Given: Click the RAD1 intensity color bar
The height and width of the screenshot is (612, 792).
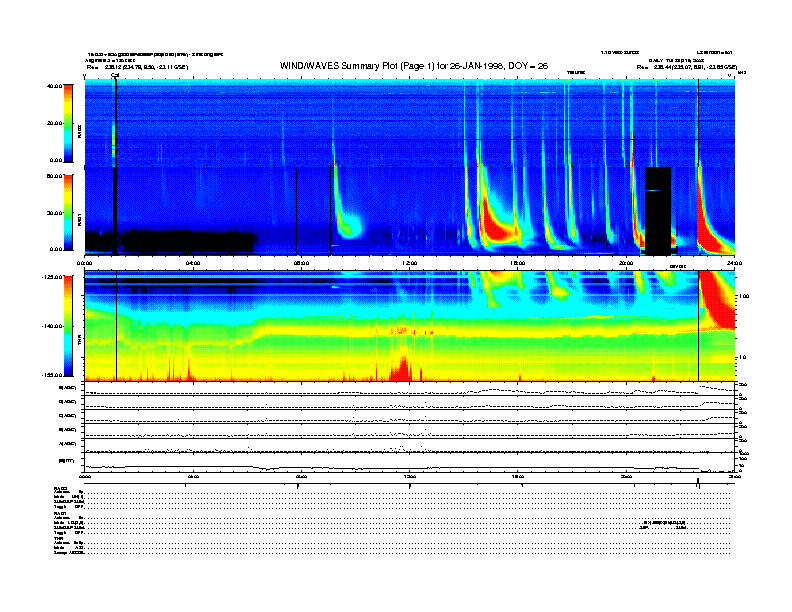Looking at the screenshot, I should [68, 213].
